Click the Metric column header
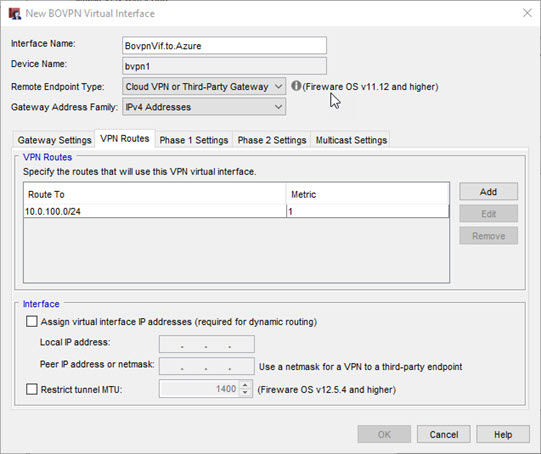The height and width of the screenshot is (454, 541). click(368, 194)
